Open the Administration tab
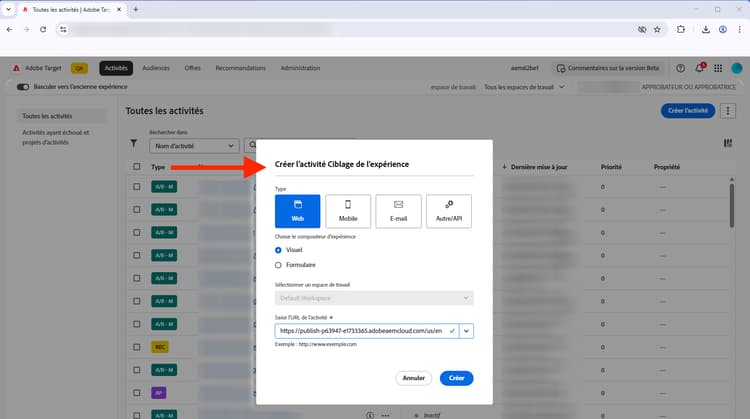 [x=300, y=68]
